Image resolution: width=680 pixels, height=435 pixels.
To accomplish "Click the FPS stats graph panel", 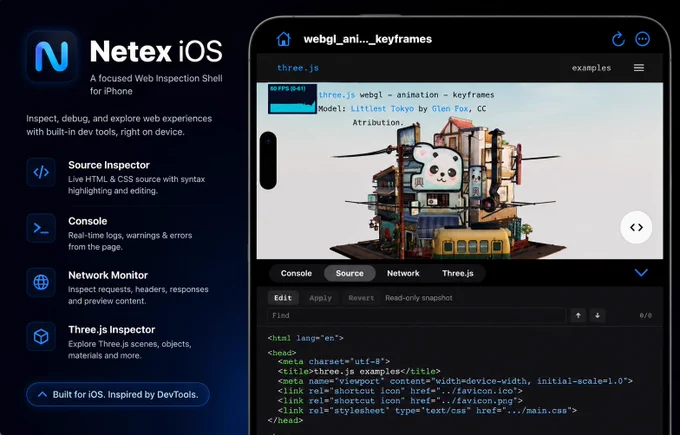I will click(x=292, y=99).
